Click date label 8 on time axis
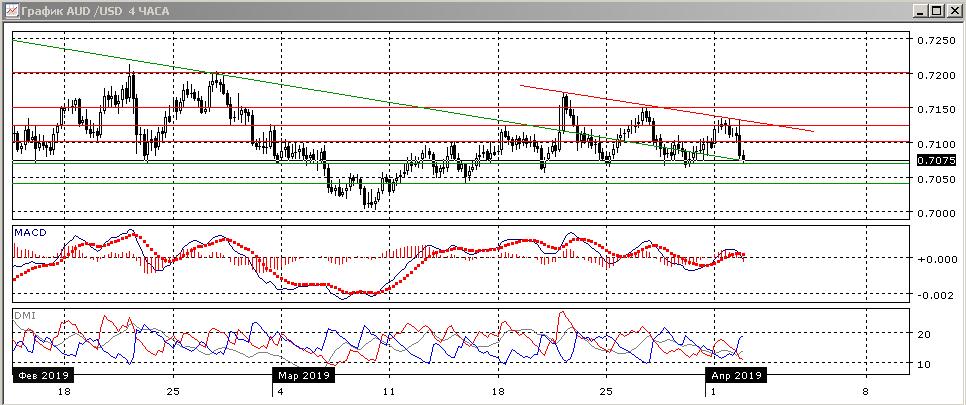Screen dimensions: 966x405 point(864,391)
